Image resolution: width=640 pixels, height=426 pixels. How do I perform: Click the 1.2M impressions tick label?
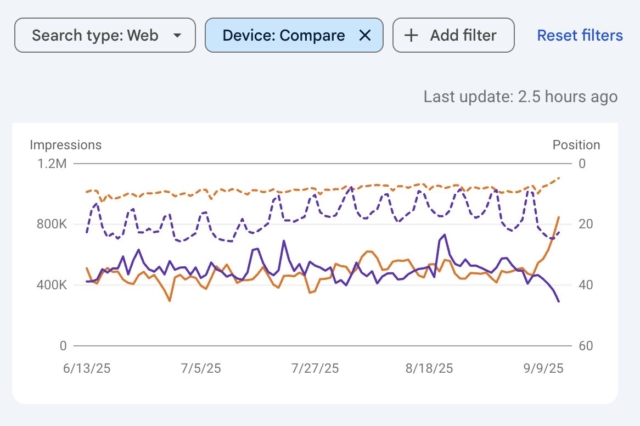[x=51, y=164]
